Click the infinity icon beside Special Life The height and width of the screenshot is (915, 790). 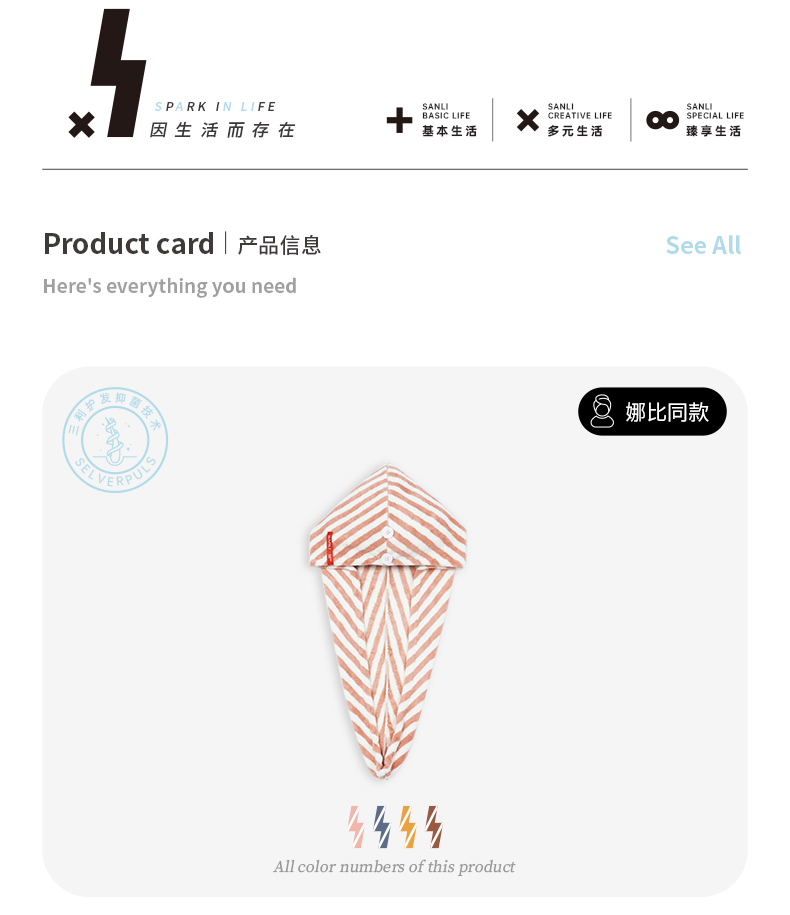click(662, 121)
